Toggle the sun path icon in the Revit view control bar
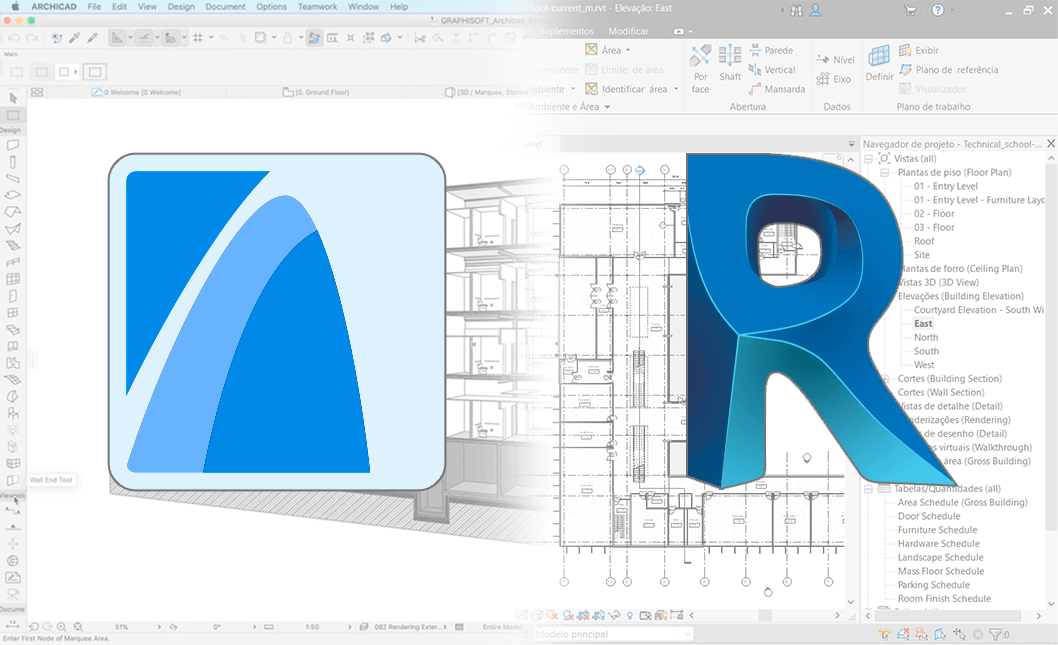This screenshot has width=1058, height=645. click(552, 615)
